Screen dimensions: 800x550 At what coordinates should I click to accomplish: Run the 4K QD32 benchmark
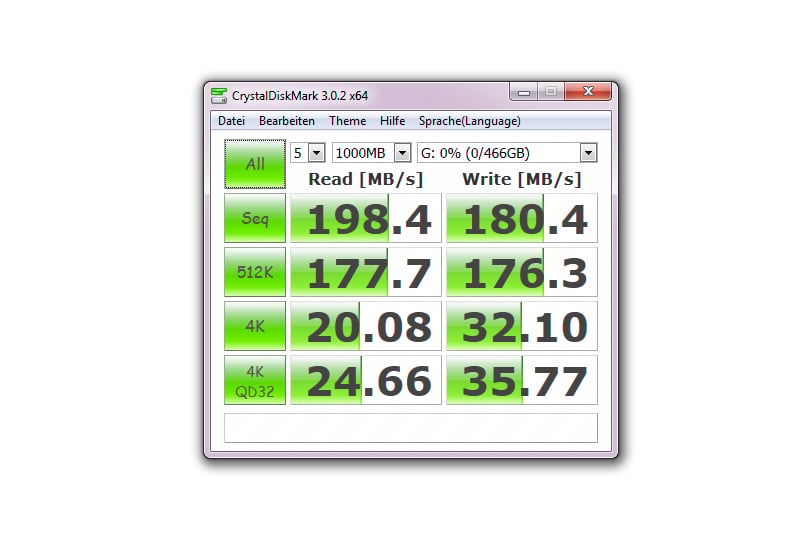coord(255,380)
